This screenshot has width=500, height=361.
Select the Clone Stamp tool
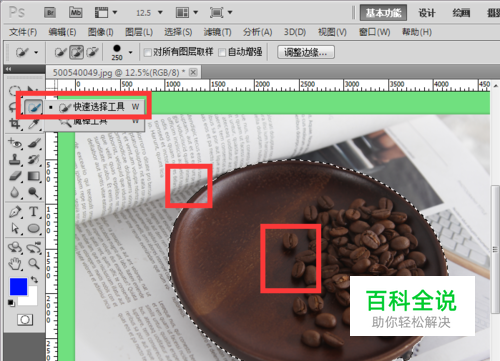(15, 160)
